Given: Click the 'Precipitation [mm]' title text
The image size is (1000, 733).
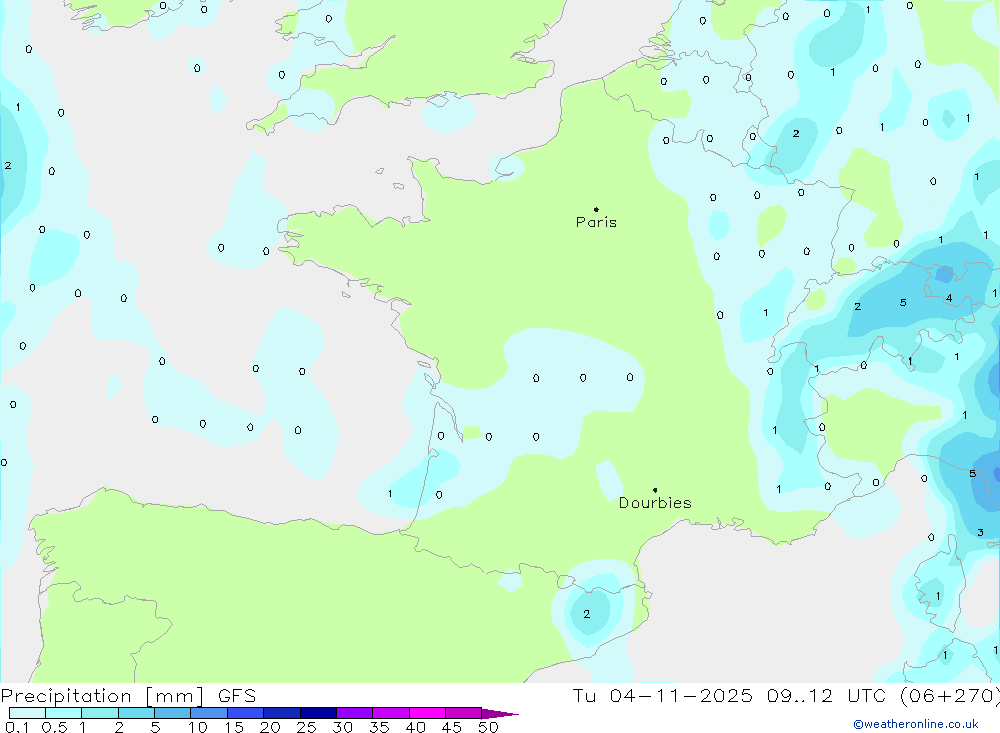Looking at the screenshot, I should [x=103, y=696].
